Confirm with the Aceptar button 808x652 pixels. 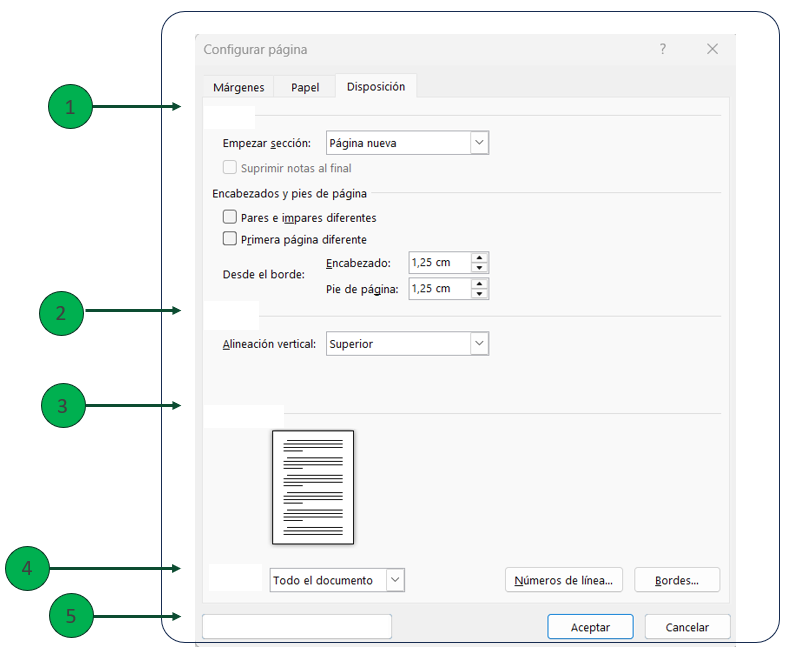point(590,627)
